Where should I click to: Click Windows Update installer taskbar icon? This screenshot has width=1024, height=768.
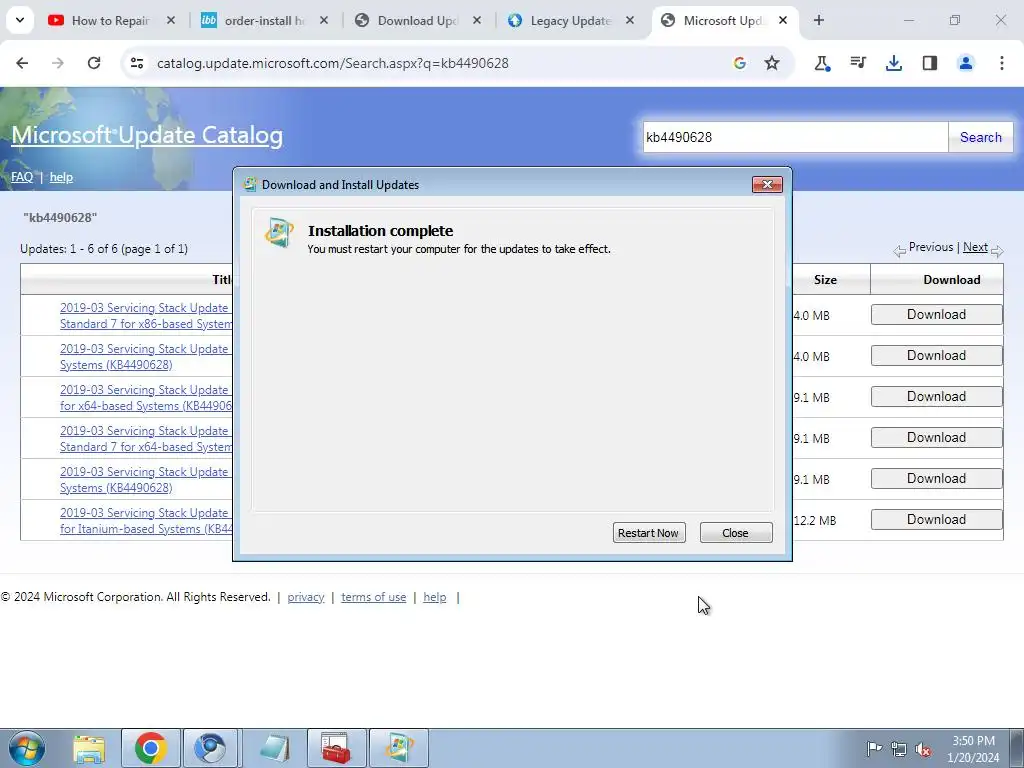click(399, 748)
